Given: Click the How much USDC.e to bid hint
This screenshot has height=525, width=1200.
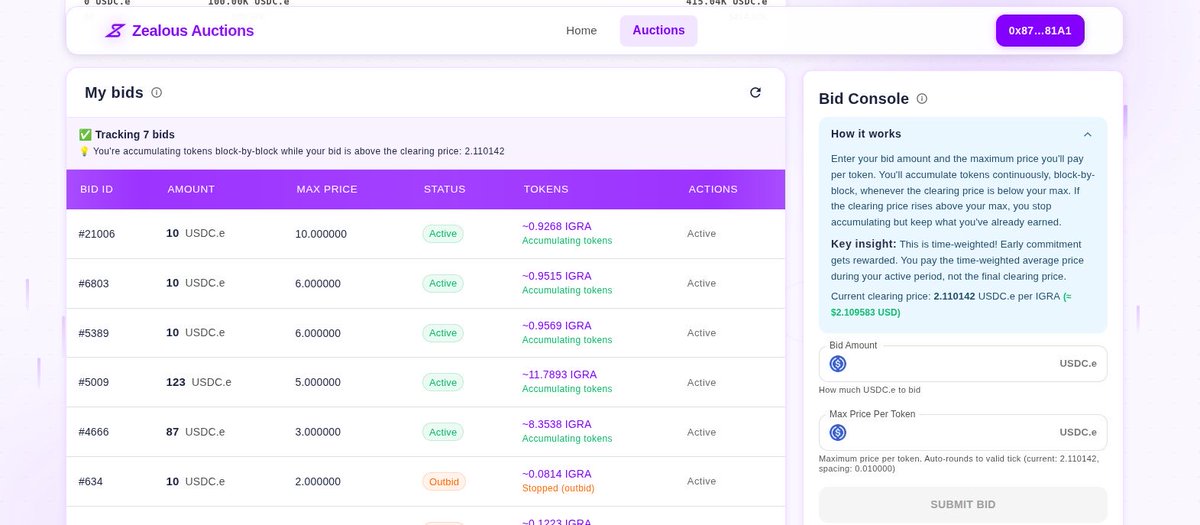Looking at the screenshot, I should [870, 389].
